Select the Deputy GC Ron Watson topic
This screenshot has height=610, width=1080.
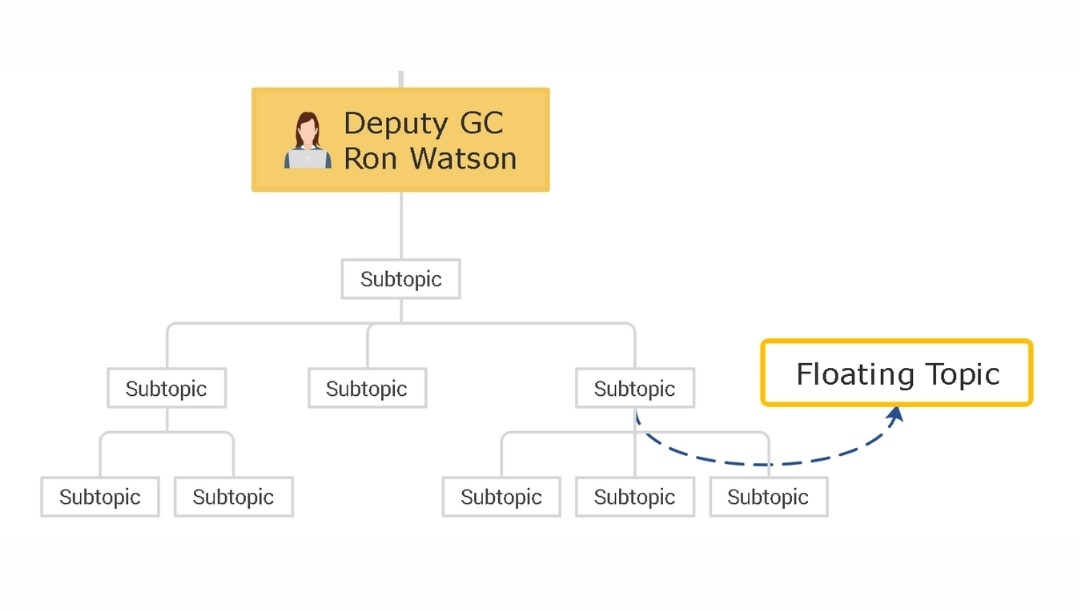point(400,139)
